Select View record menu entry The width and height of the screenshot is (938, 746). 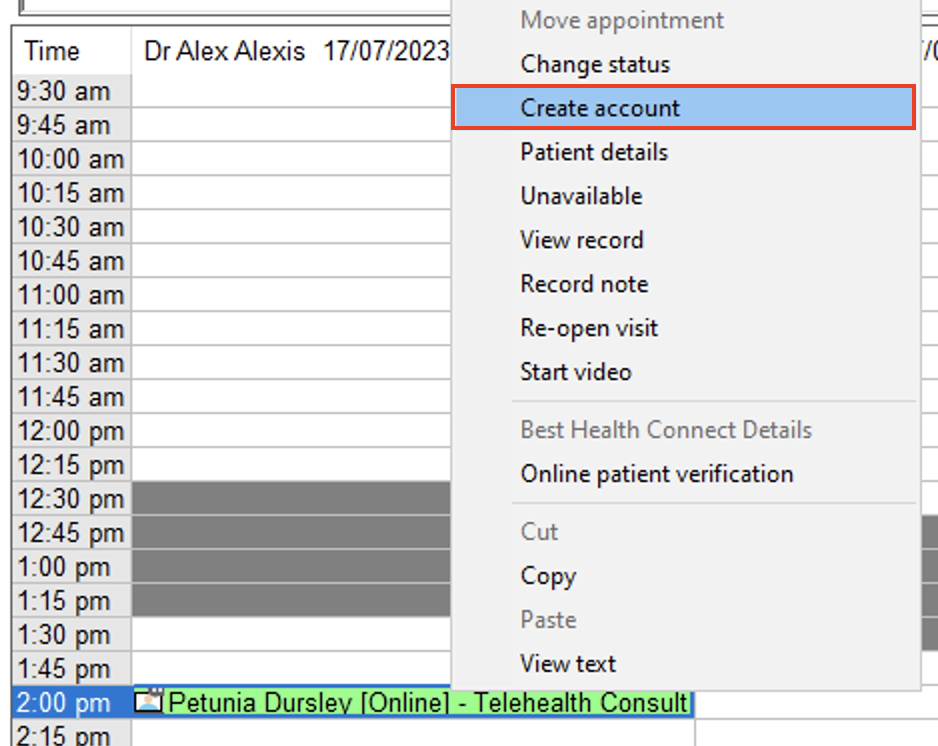(581, 240)
